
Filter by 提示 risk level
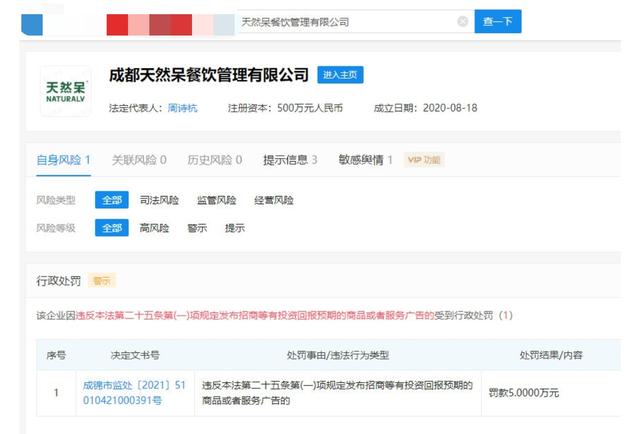tap(235, 228)
